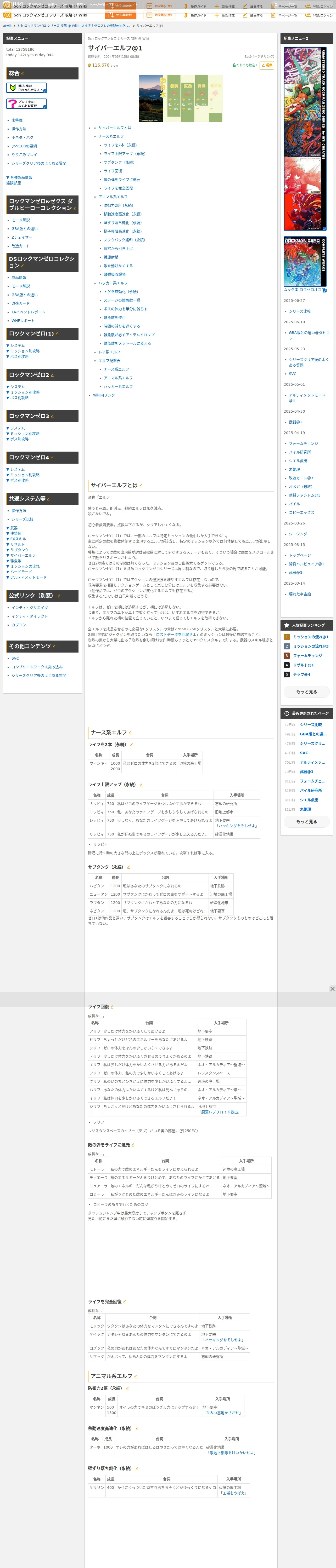Click edit pencil beside その他コンテンツ heading
Image resolution: width=336 pixels, height=1568 pixels.
tap(54, 647)
